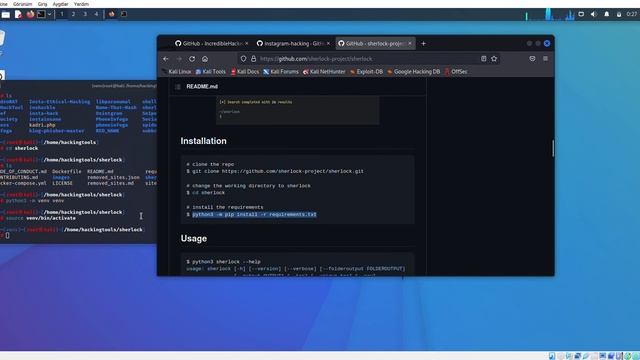The width and height of the screenshot is (640, 360).
Task: Close the sherlock-project tab
Action: click(x=410, y=43)
